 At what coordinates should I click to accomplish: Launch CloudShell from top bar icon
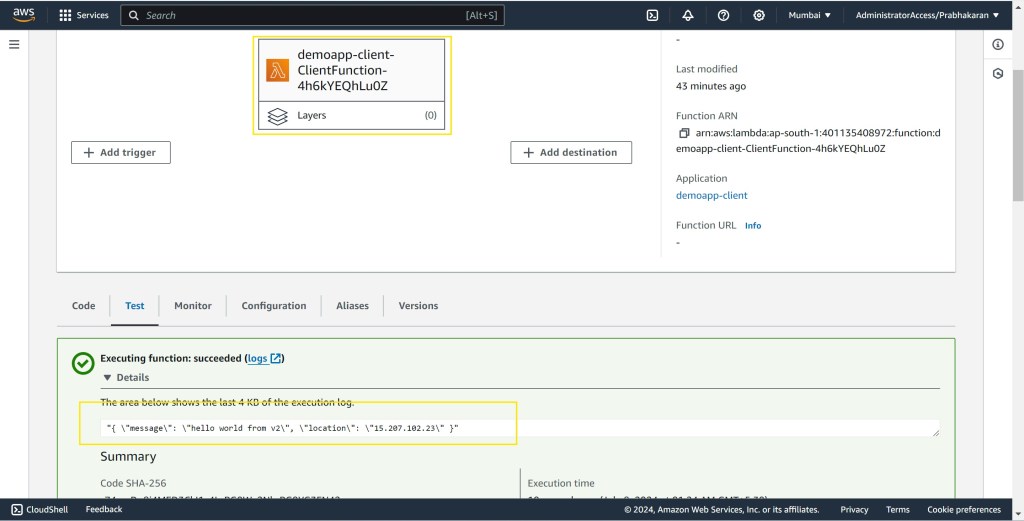point(652,15)
